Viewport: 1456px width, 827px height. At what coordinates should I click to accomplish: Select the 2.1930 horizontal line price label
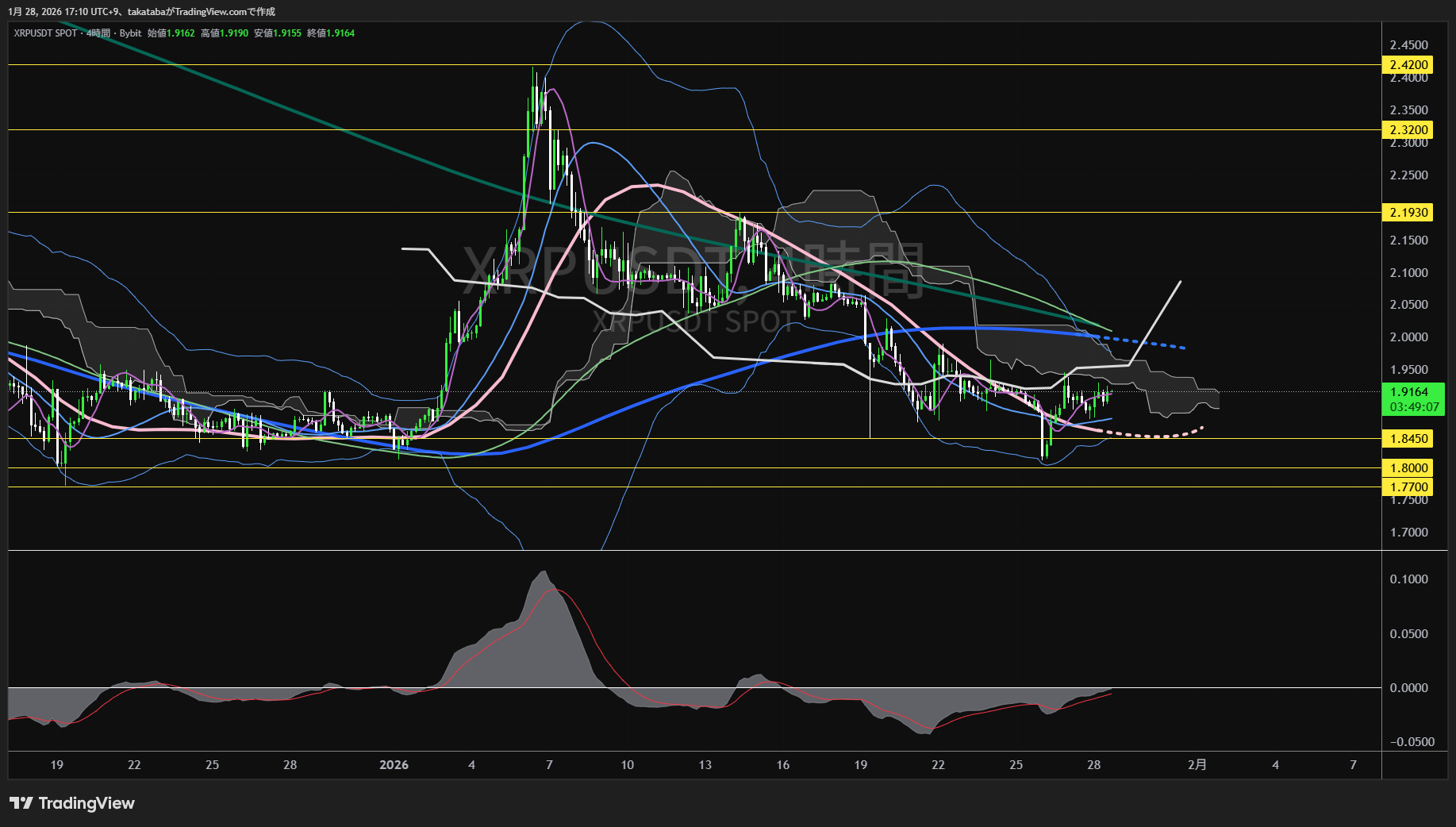tap(1408, 213)
